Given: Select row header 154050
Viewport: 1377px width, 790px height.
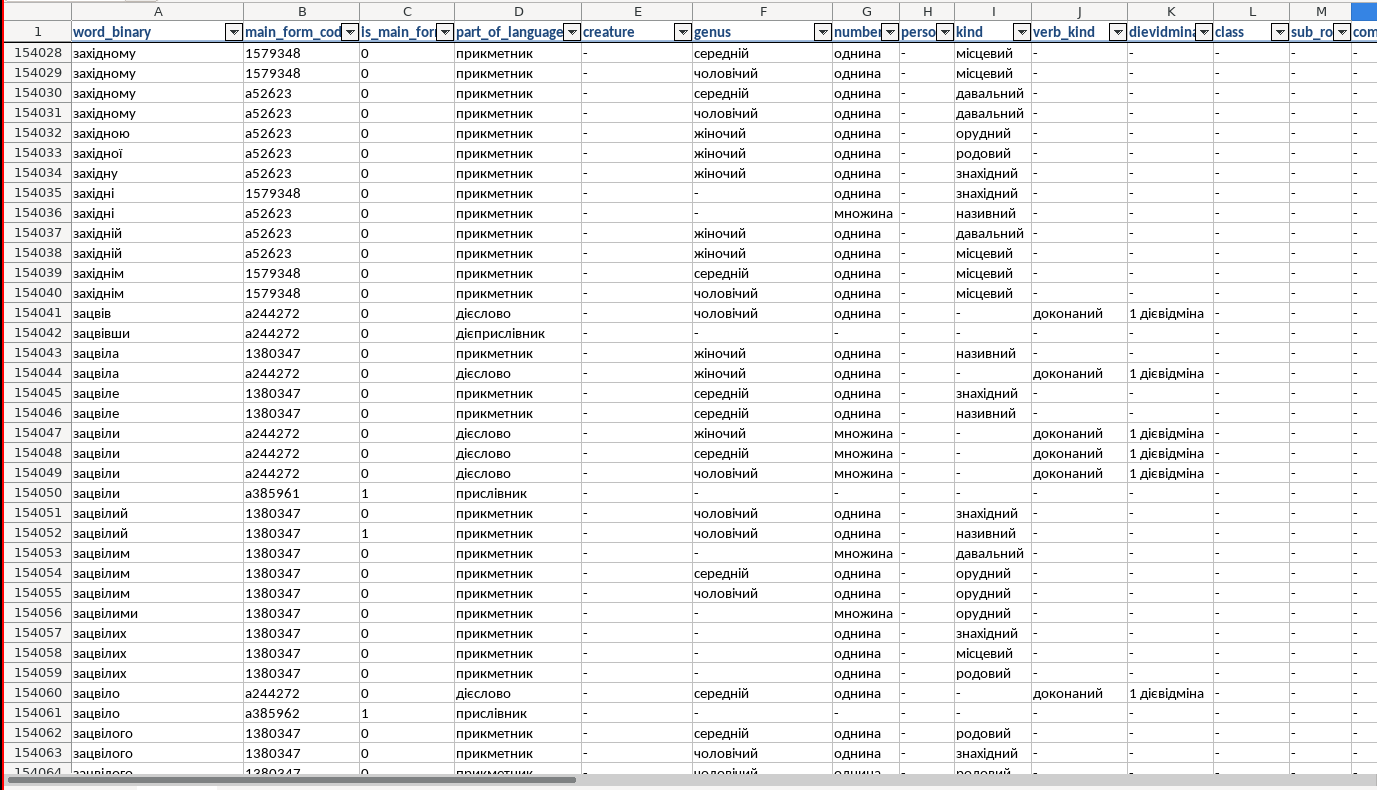Looking at the screenshot, I should (x=38, y=493).
